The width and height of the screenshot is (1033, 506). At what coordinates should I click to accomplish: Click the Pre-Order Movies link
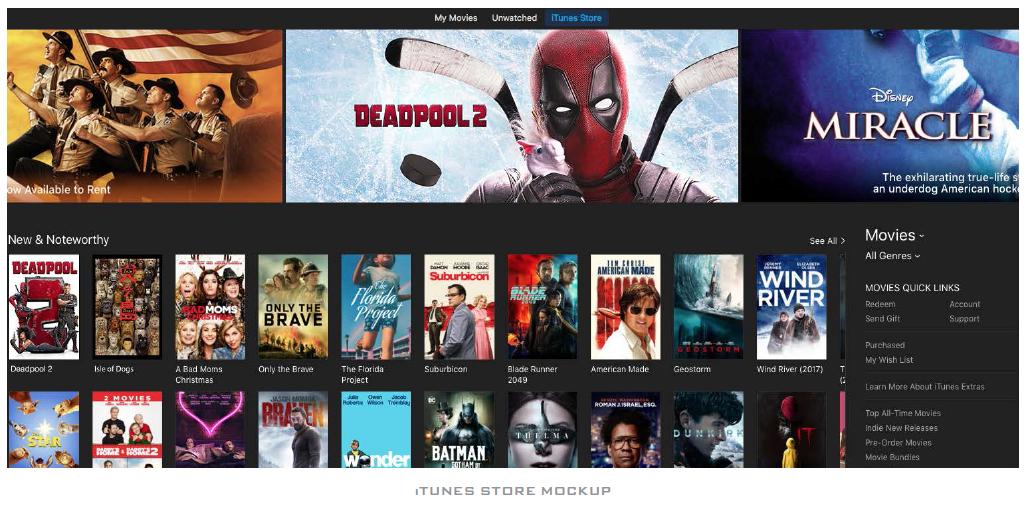(x=898, y=443)
